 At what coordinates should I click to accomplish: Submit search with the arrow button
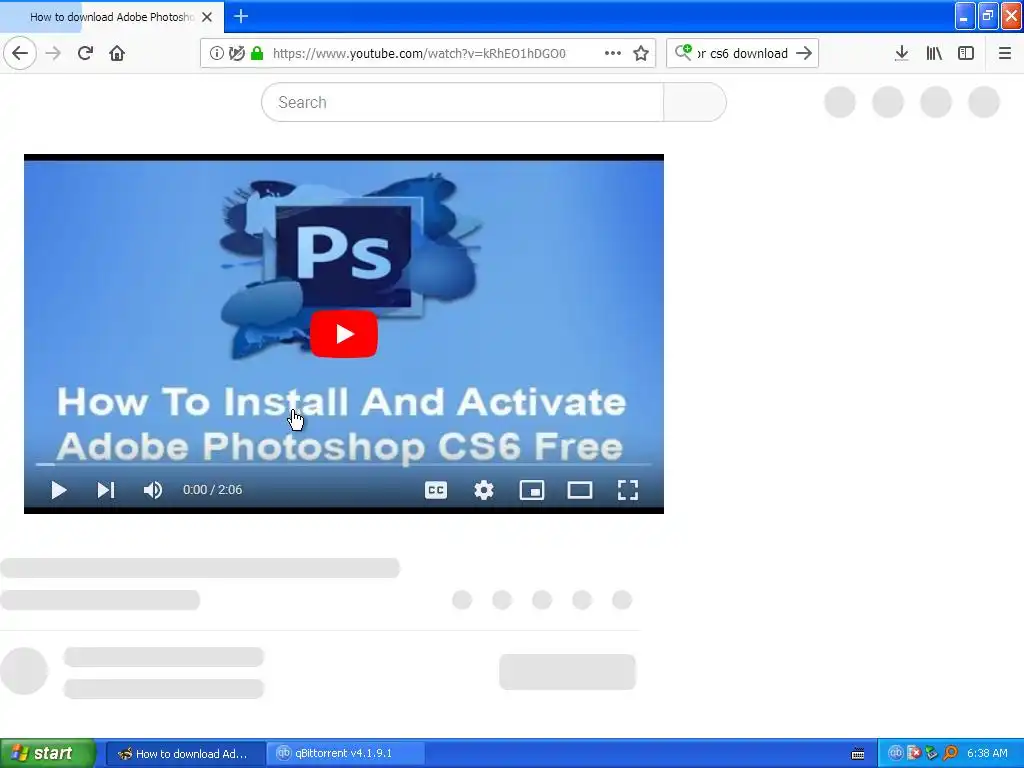tap(804, 53)
